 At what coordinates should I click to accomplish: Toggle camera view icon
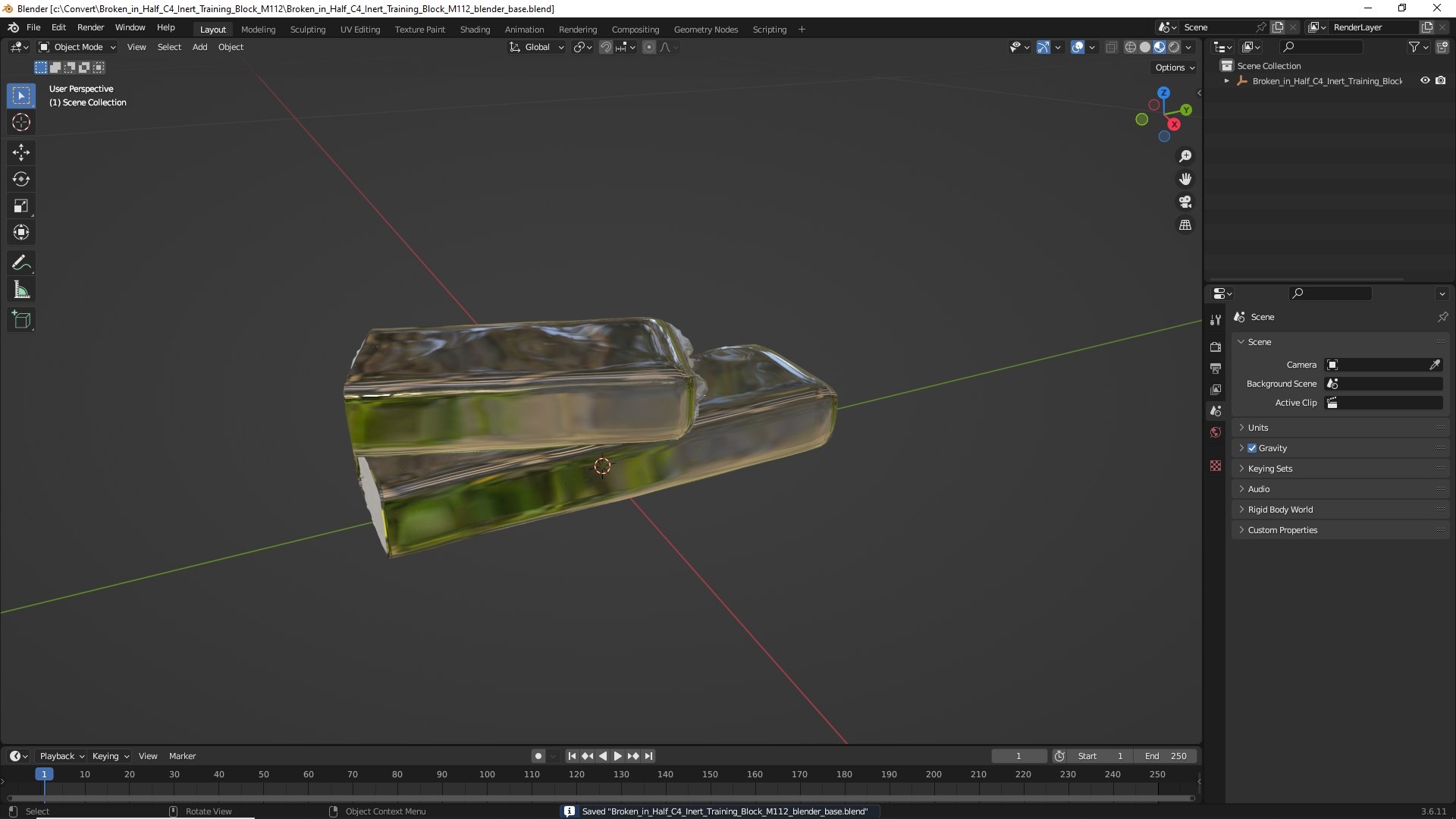[1185, 202]
